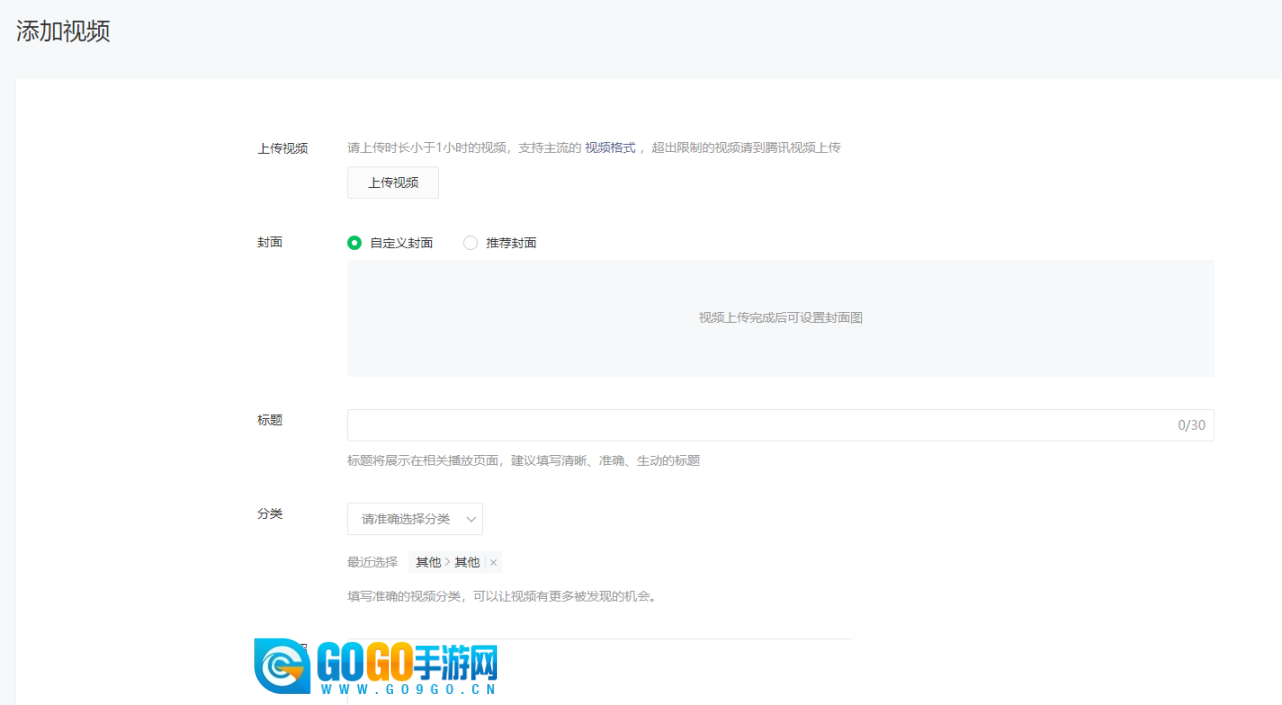
Task: Click the GOGO circular logo icon
Action: pyautogui.click(x=282, y=666)
